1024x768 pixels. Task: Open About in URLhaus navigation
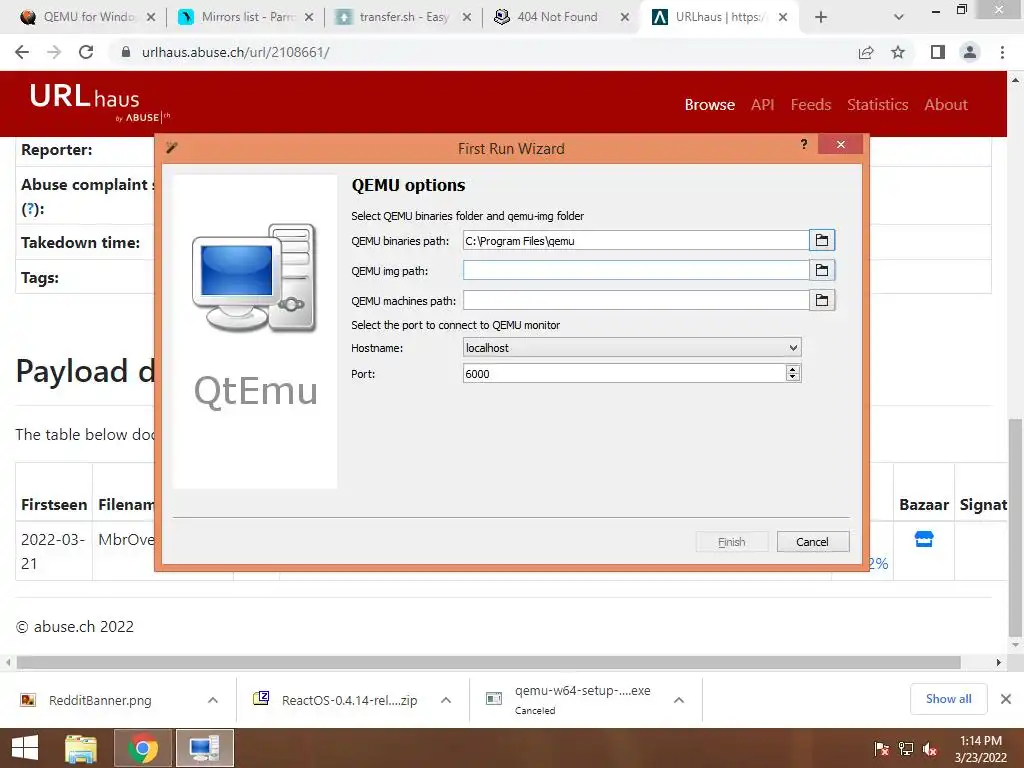click(x=946, y=104)
